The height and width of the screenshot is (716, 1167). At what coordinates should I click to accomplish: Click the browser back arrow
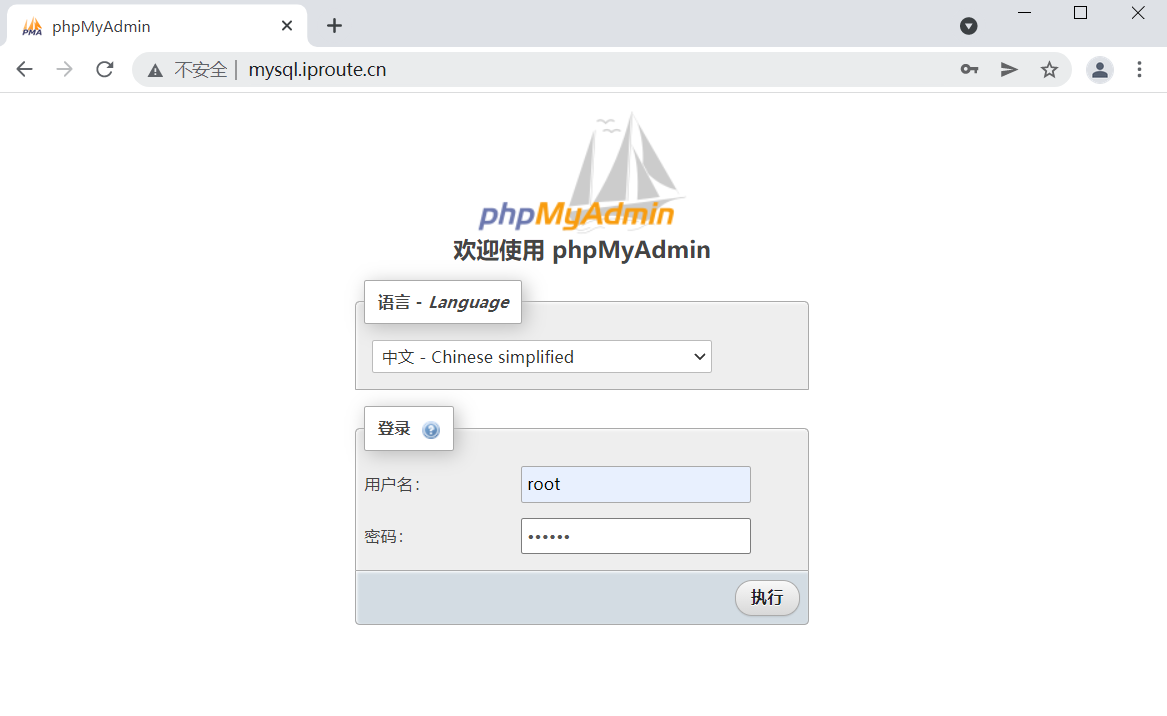click(x=25, y=69)
